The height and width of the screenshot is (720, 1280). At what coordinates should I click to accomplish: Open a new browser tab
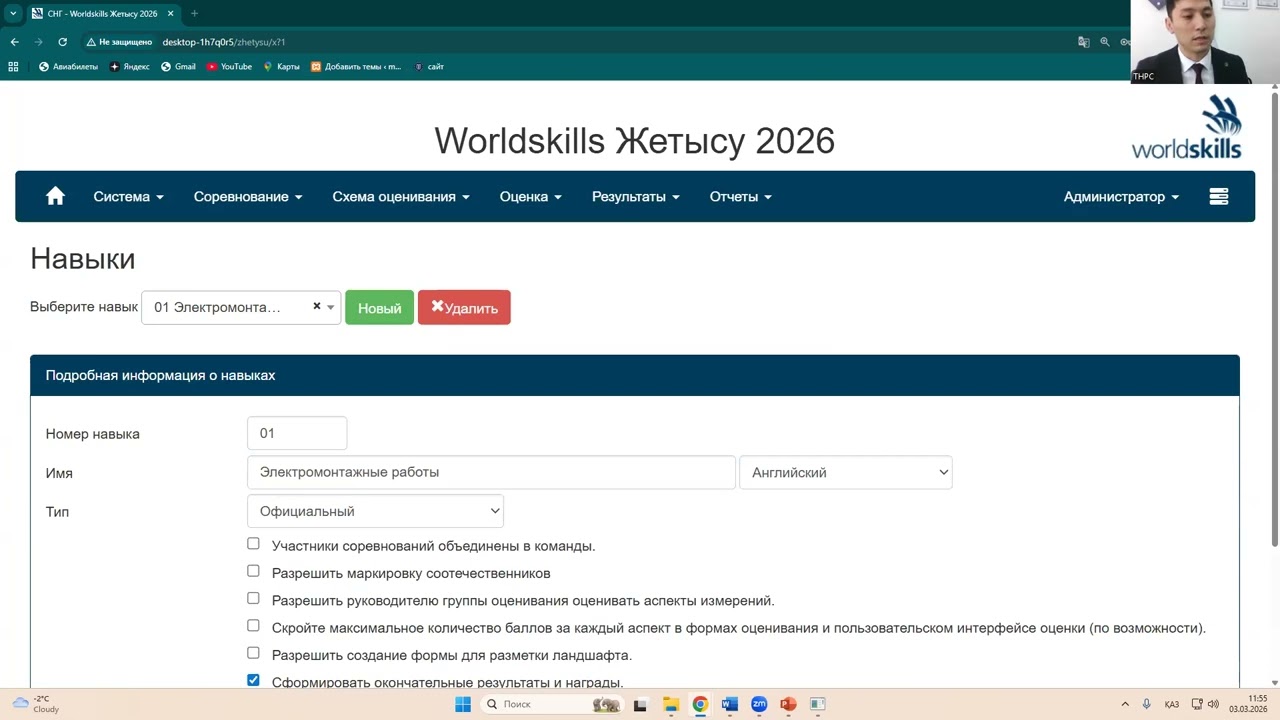click(194, 14)
